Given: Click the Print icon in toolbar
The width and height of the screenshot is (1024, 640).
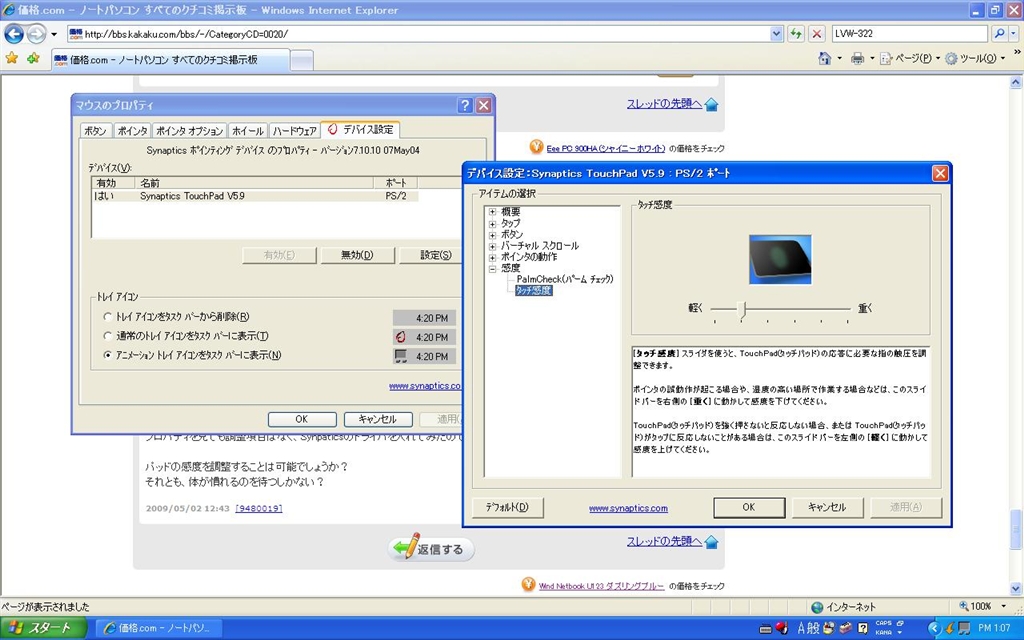Looking at the screenshot, I should (857, 59).
